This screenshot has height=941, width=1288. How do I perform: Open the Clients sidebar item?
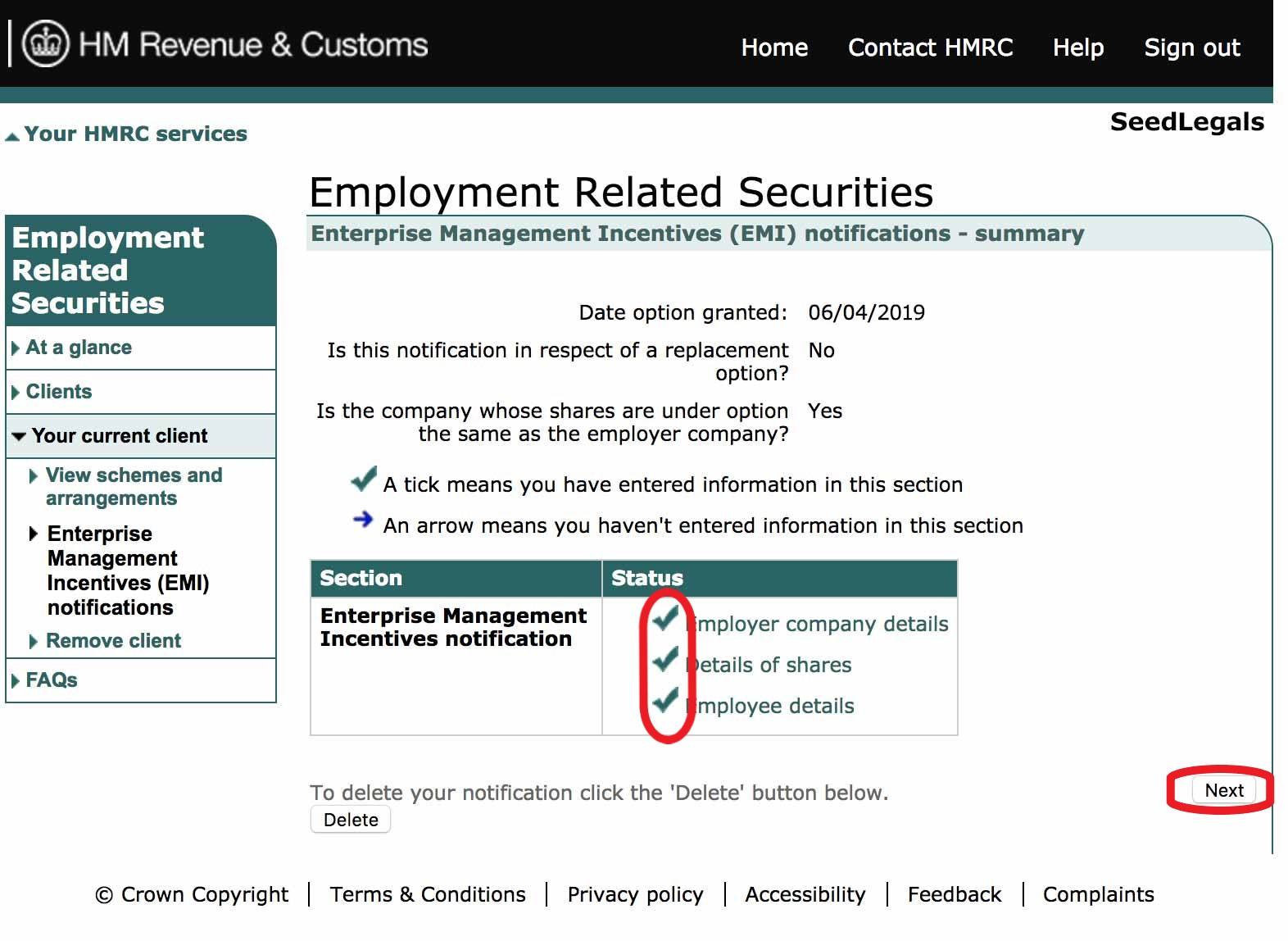click(59, 392)
